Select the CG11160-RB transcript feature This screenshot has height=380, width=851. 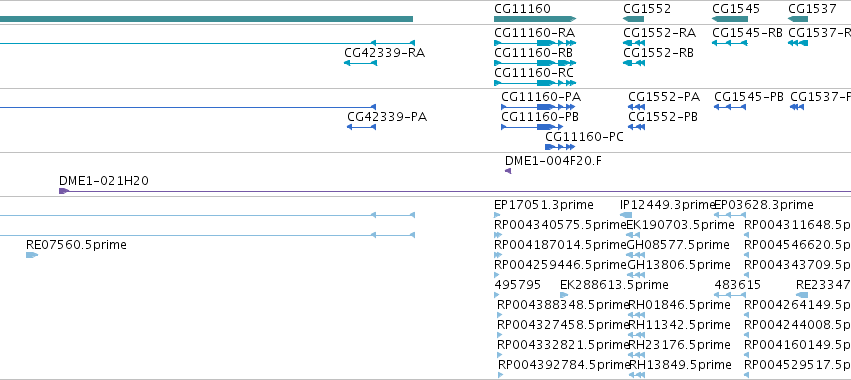(x=535, y=63)
